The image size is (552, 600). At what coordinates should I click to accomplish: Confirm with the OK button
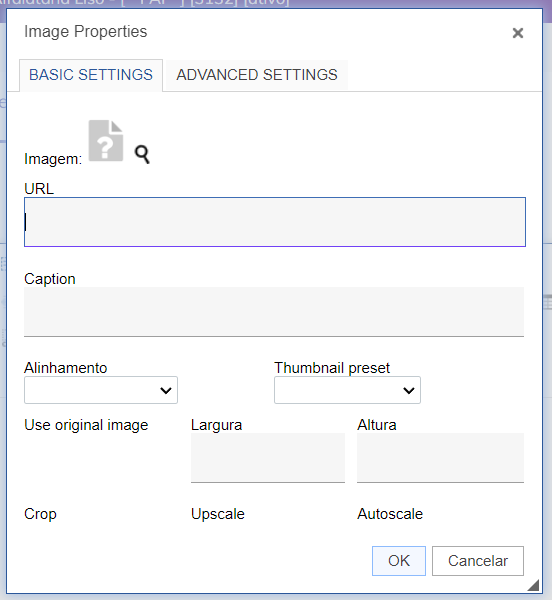[x=399, y=561]
